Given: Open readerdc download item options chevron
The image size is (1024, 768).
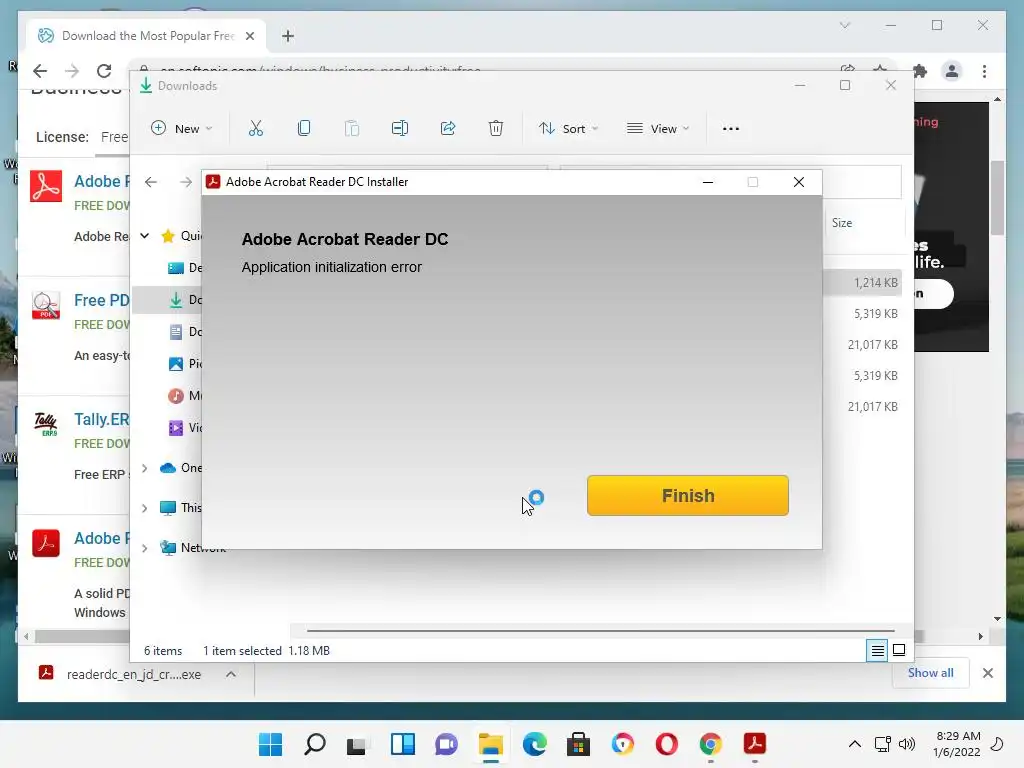Looking at the screenshot, I should 231,674.
